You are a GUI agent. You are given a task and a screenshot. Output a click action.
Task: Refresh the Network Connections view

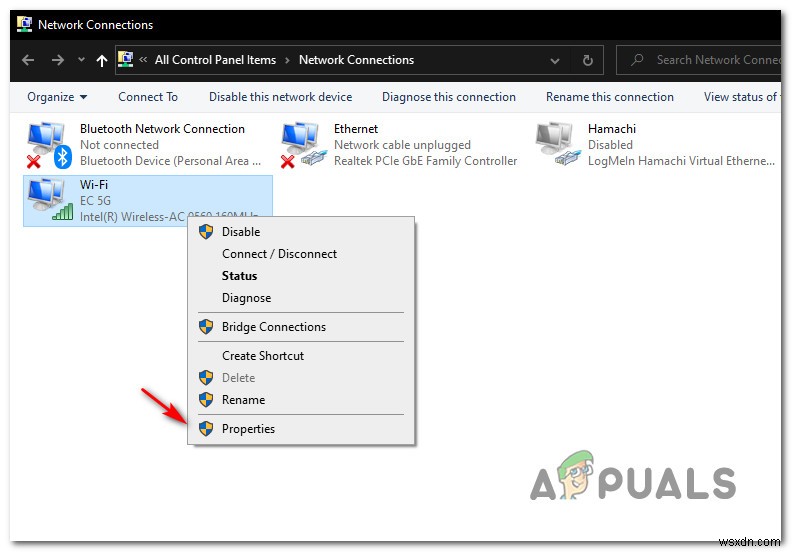coord(587,60)
